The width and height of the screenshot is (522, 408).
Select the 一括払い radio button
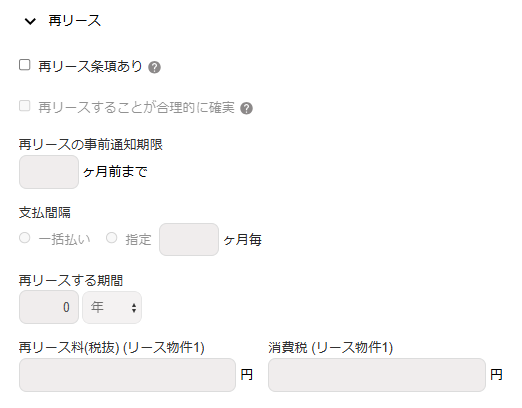25,238
